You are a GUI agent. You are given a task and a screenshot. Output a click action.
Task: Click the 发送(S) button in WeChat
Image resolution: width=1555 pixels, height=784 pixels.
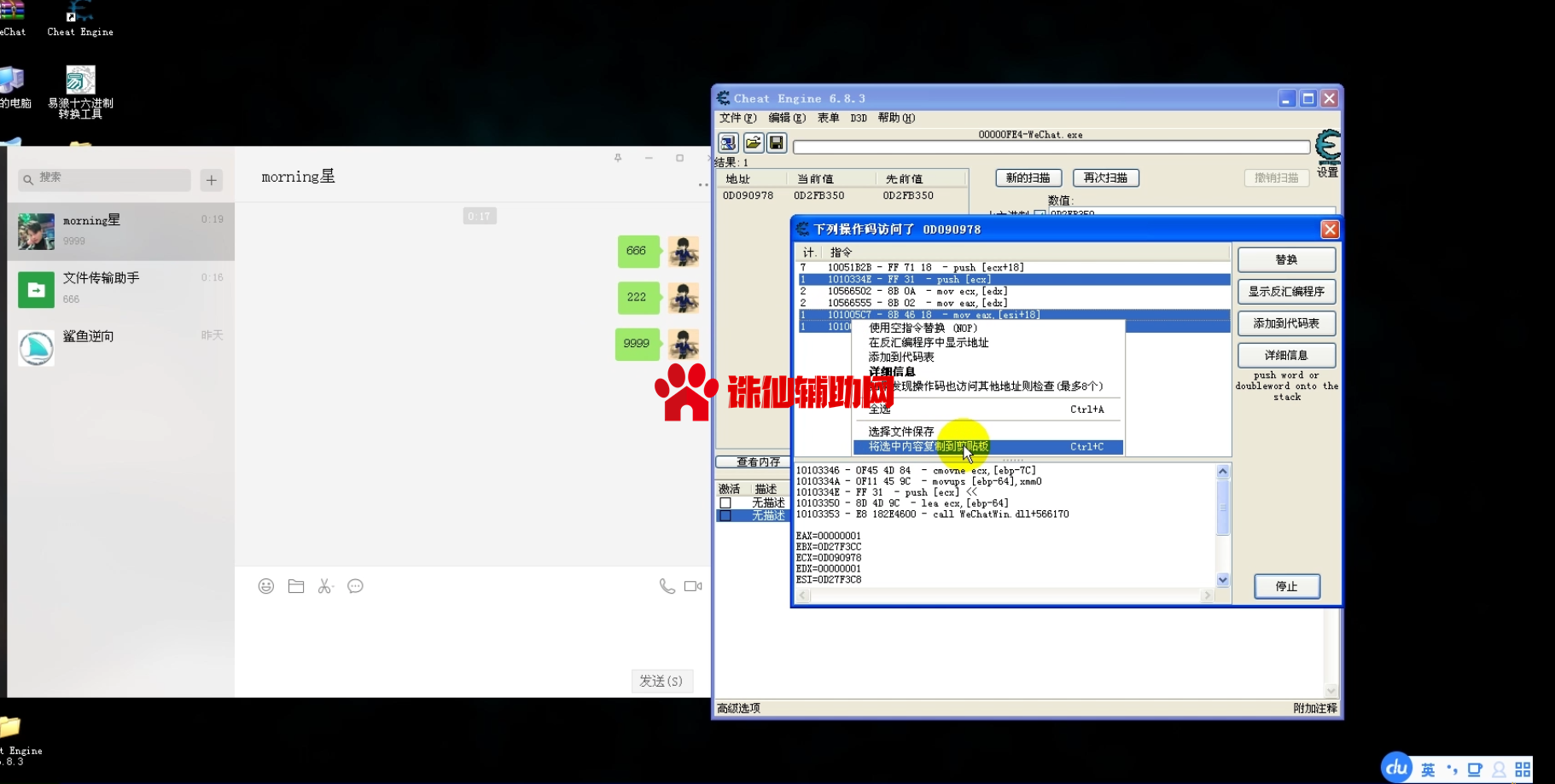661,681
